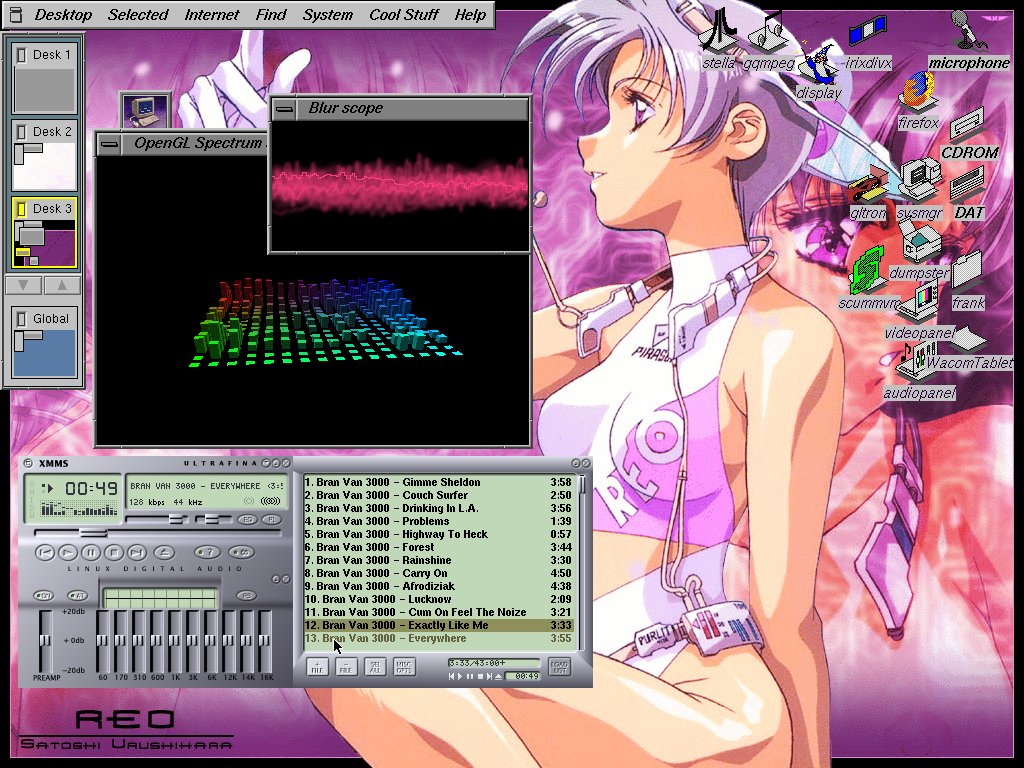Click the add FILE button in playlist
This screenshot has height=768, width=1024.
pos(317,667)
